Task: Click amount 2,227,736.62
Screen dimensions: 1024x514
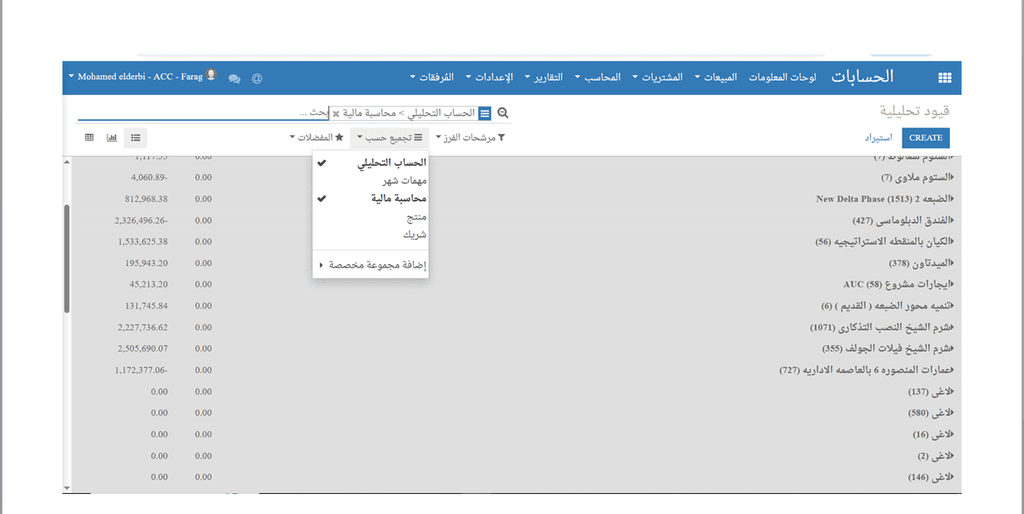Action: click(x=143, y=327)
